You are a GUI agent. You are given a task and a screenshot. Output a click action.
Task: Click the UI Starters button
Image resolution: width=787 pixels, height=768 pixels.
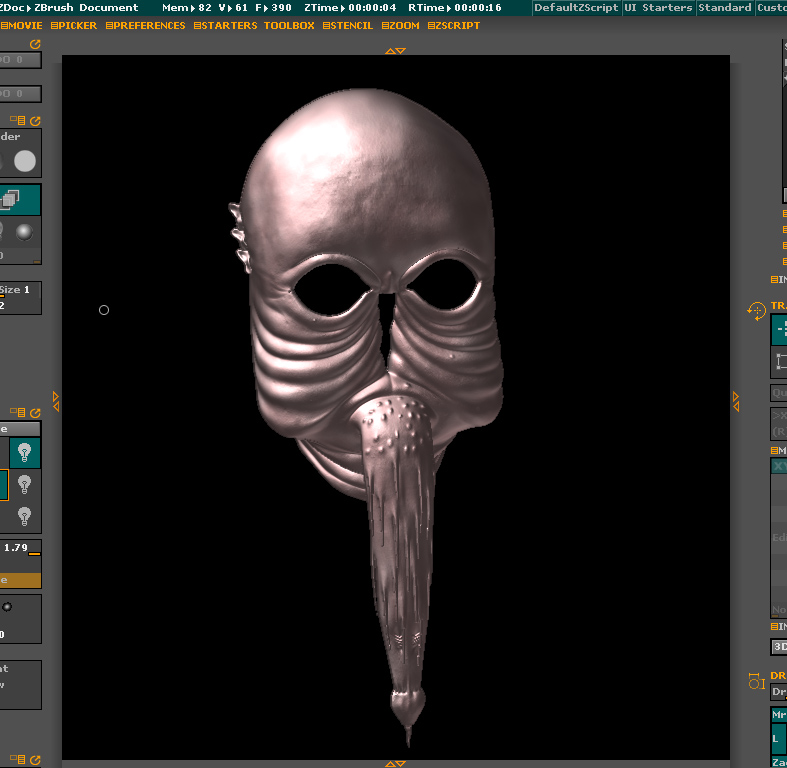click(x=660, y=8)
